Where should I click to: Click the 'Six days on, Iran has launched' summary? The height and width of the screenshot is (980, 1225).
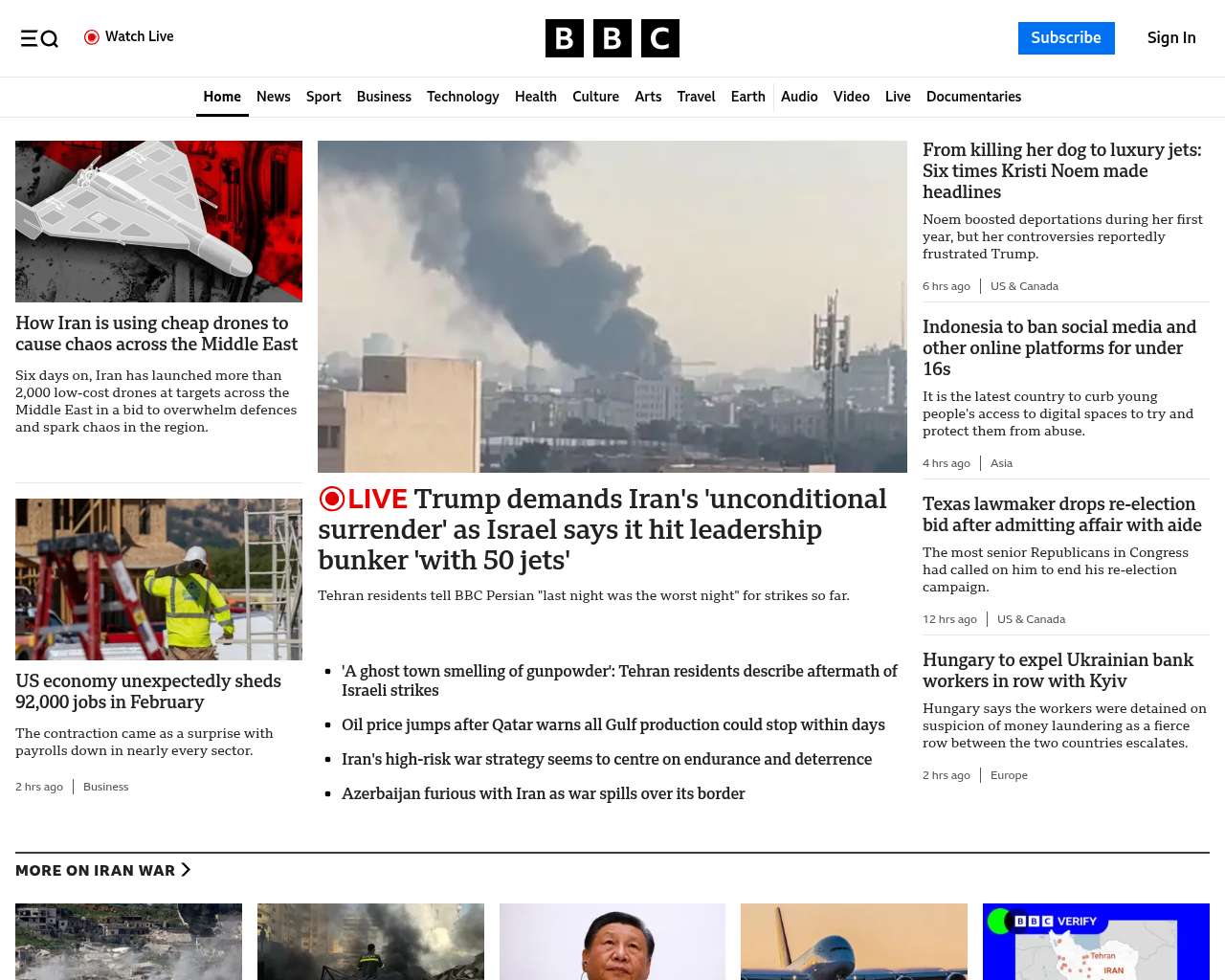[156, 401]
